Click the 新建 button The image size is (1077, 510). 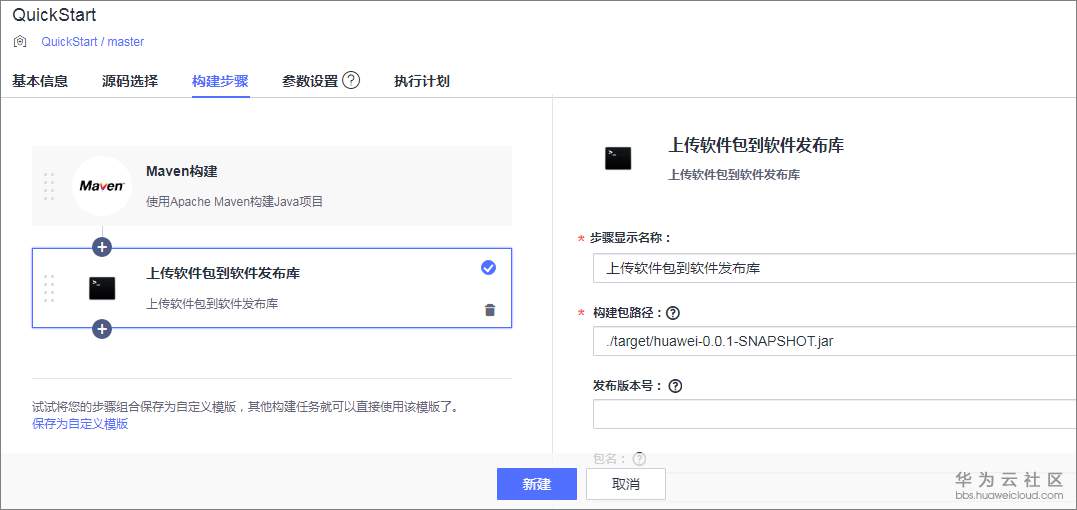coord(537,484)
